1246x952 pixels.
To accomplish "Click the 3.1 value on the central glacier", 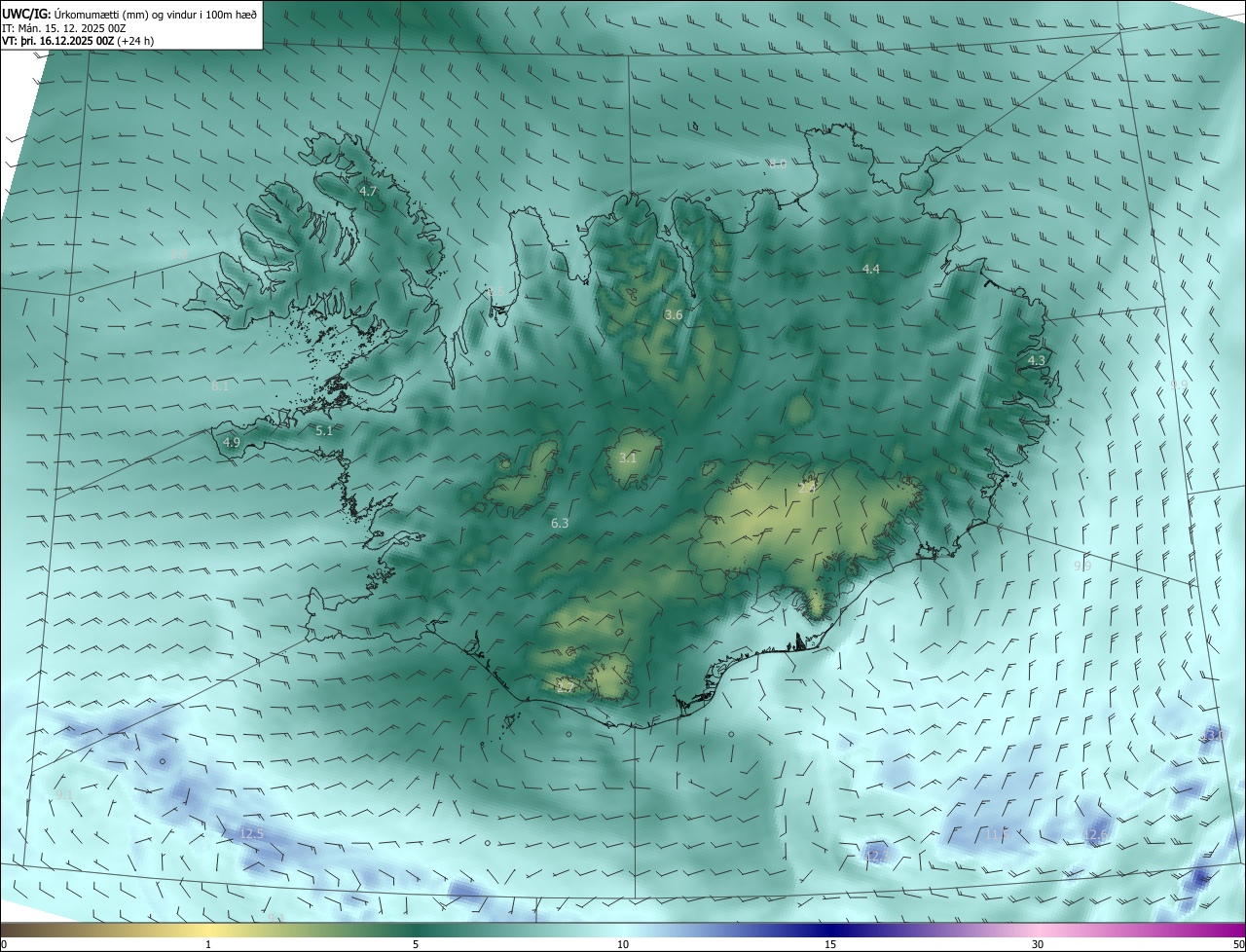I will click(x=628, y=458).
